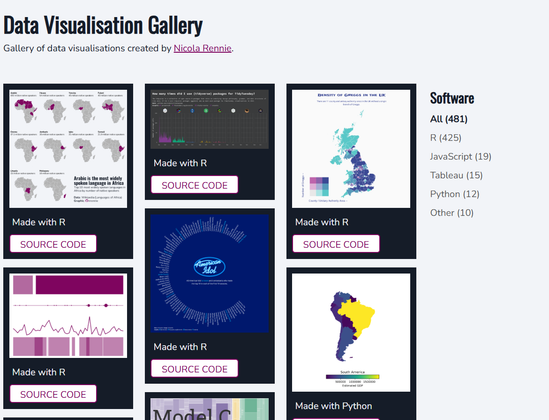This screenshot has width=549, height=420.
Task: Open source code for American Idol chart
Action: (195, 369)
